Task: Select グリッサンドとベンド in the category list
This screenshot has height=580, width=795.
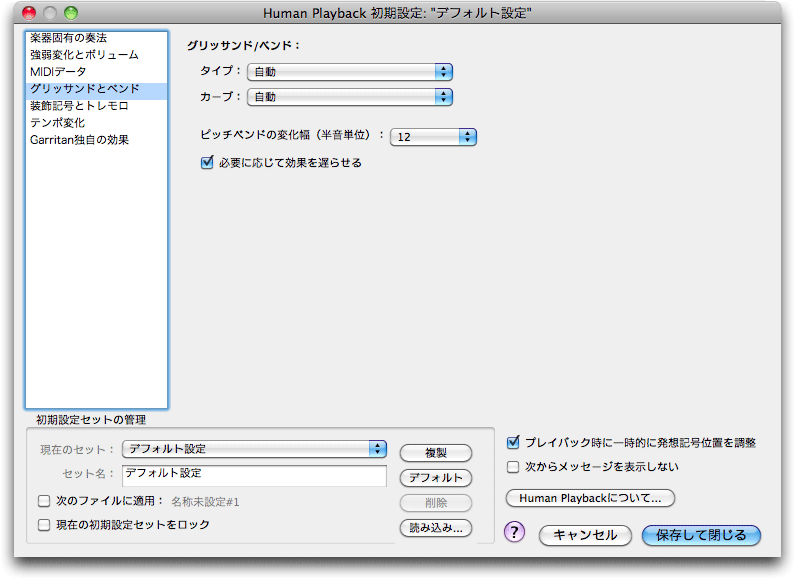Action: point(96,89)
